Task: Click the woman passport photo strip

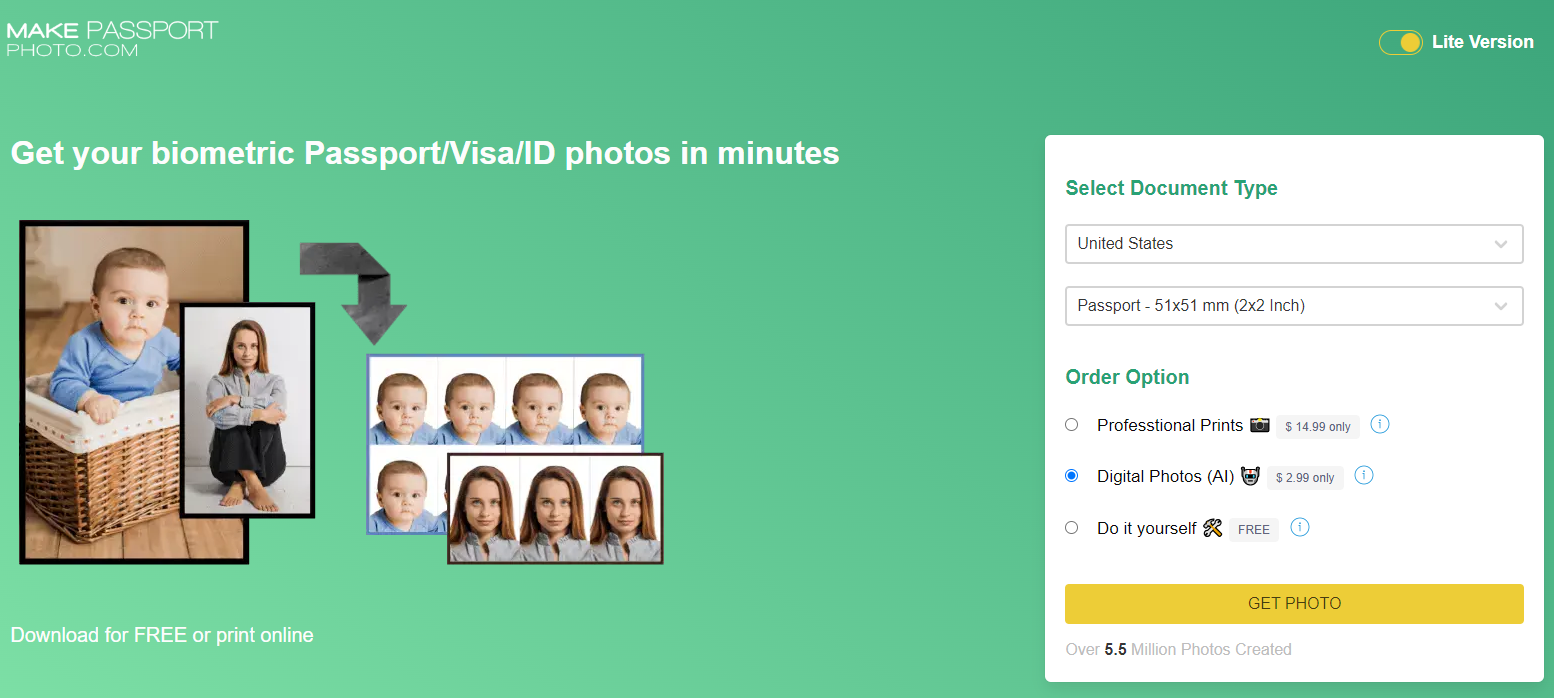Action: [555, 508]
